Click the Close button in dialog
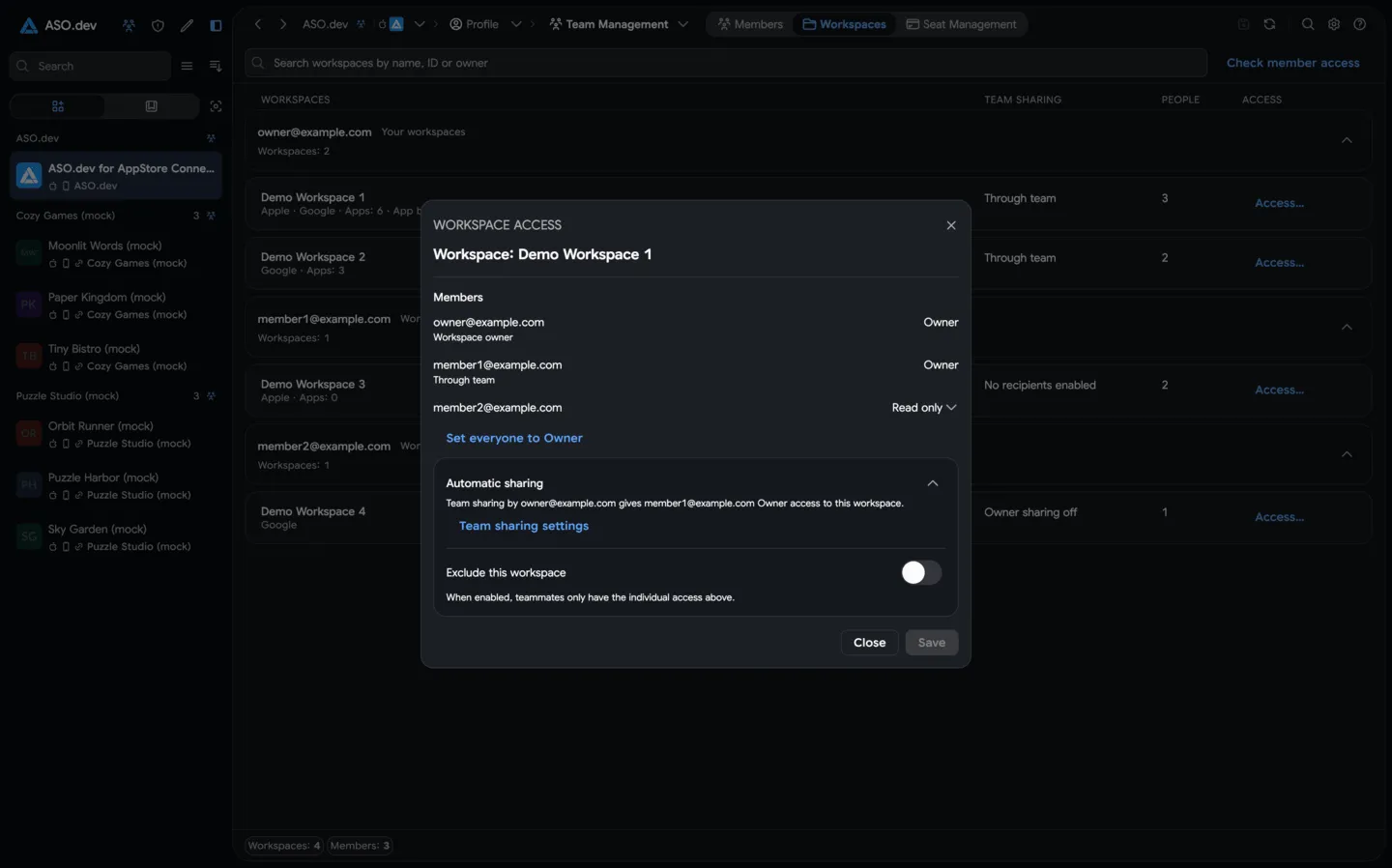The height and width of the screenshot is (868, 1392). pyautogui.click(x=869, y=643)
